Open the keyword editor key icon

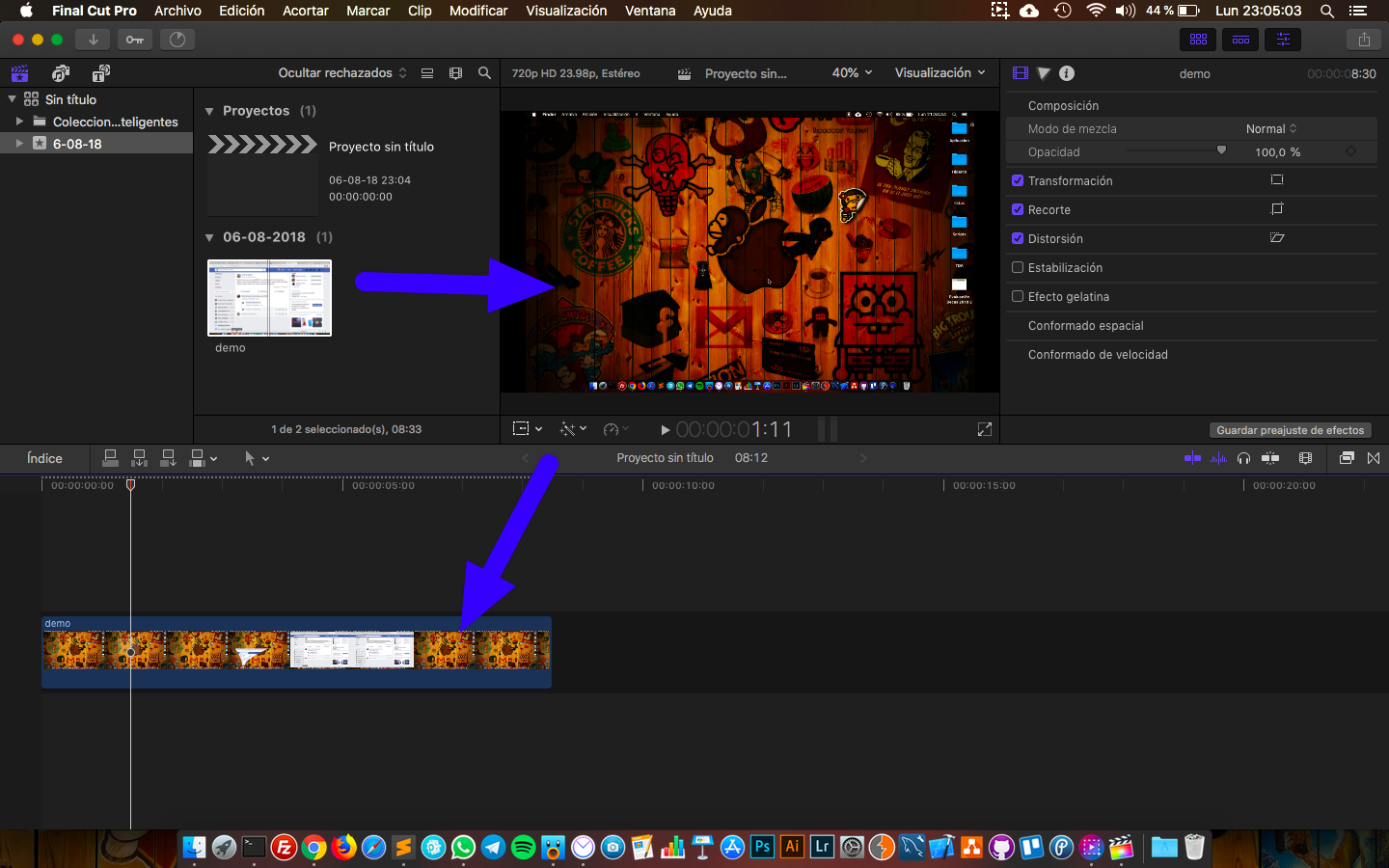pyautogui.click(x=135, y=40)
